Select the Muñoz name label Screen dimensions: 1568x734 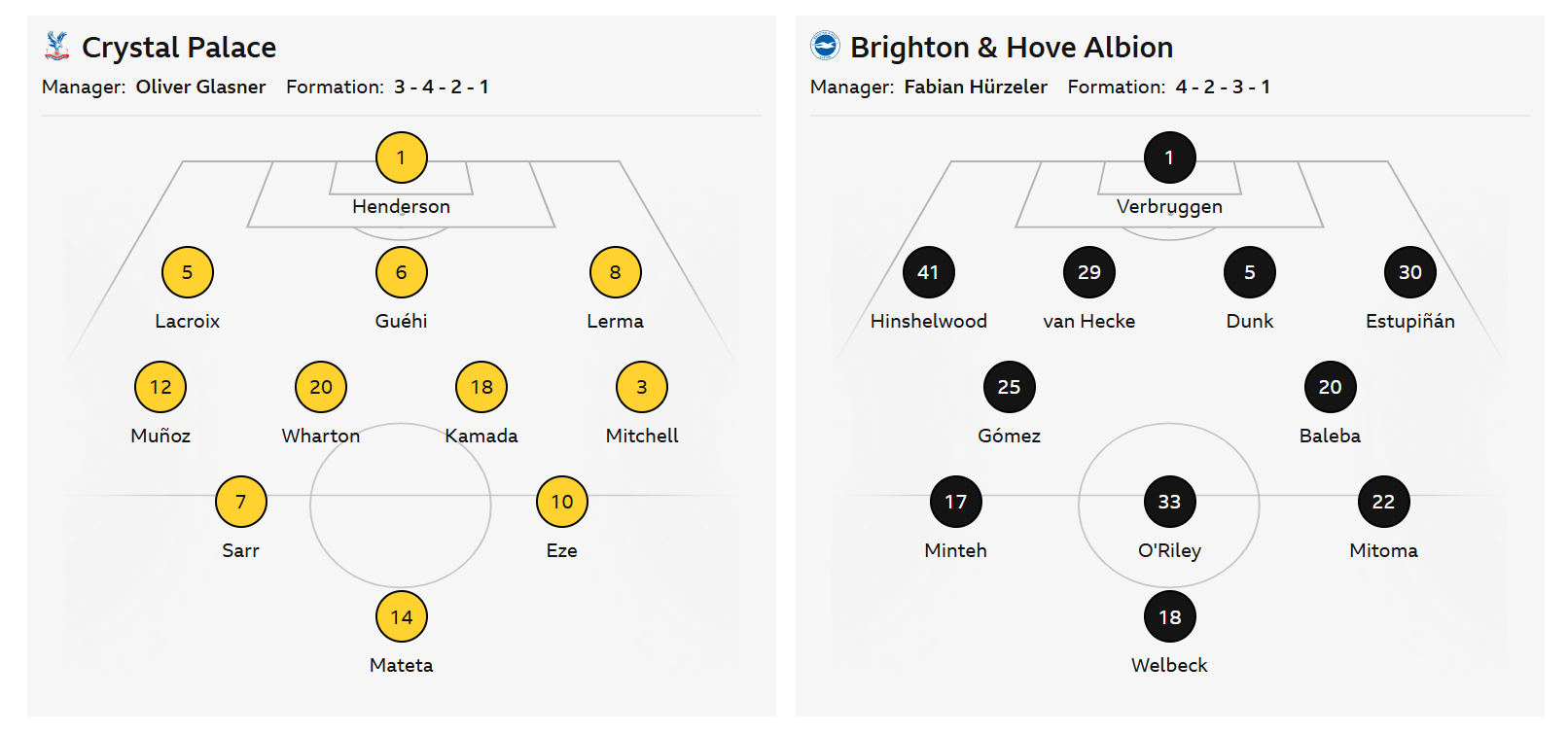click(x=160, y=436)
